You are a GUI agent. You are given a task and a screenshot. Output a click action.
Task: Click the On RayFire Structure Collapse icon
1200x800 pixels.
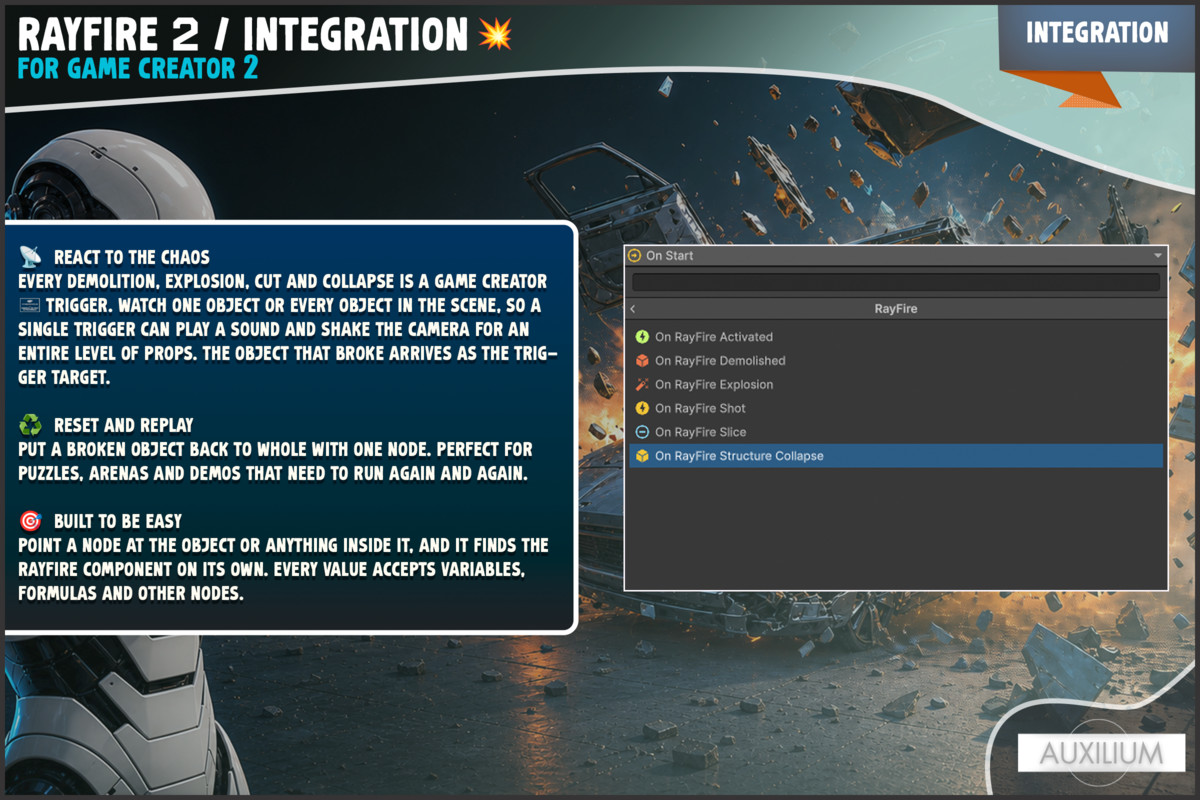pos(642,456)
